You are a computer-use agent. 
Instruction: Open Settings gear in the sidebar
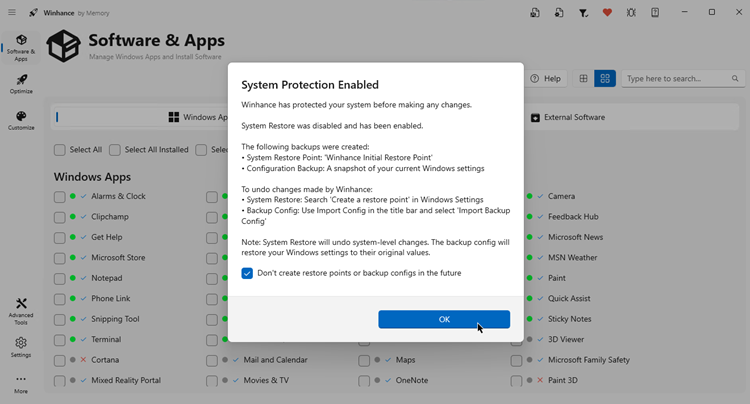pyautogui.click(x=21, y=347)
